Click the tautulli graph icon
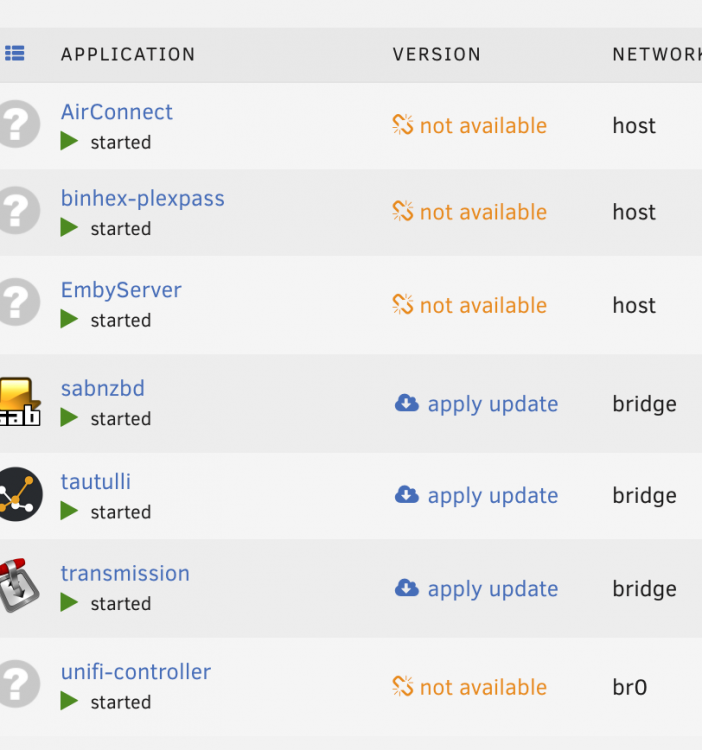Screen dimensions: 702x750 pyautogui.click(x=21, y=494)
